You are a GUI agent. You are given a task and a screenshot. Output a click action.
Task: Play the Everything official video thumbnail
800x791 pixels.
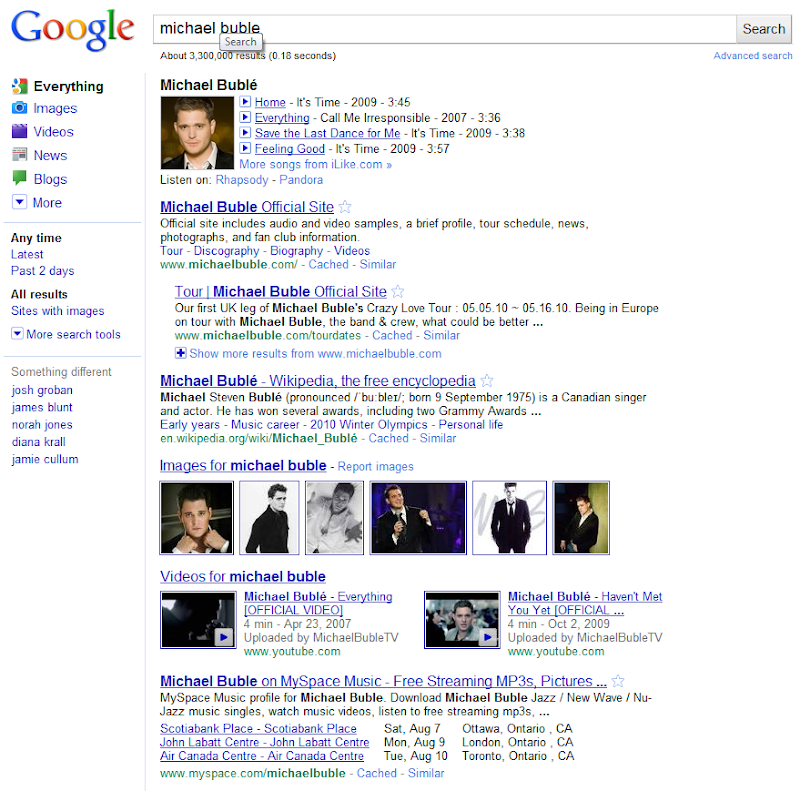tap(198, 620)
